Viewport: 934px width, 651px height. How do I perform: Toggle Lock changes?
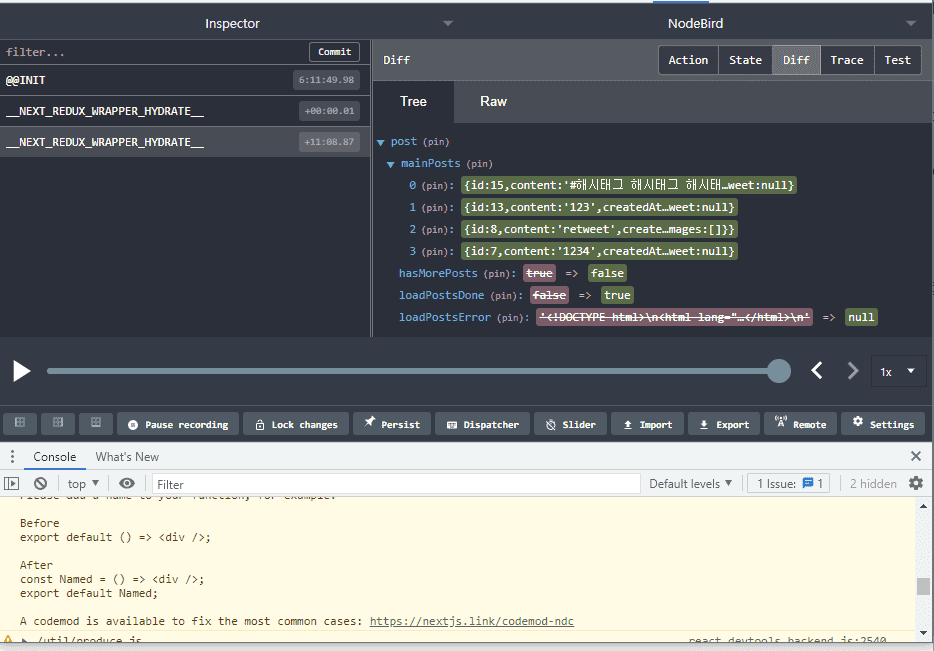(296, 424)
